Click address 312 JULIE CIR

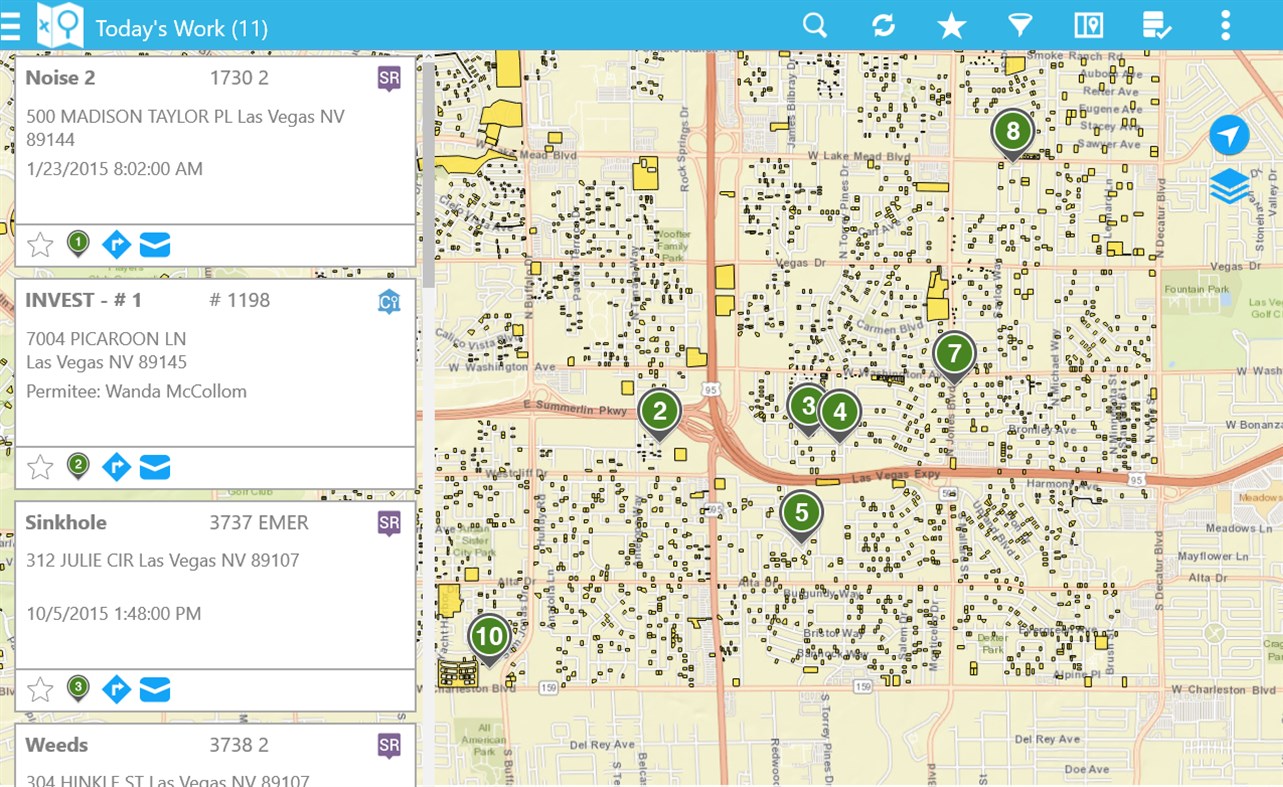click(163, 560)
